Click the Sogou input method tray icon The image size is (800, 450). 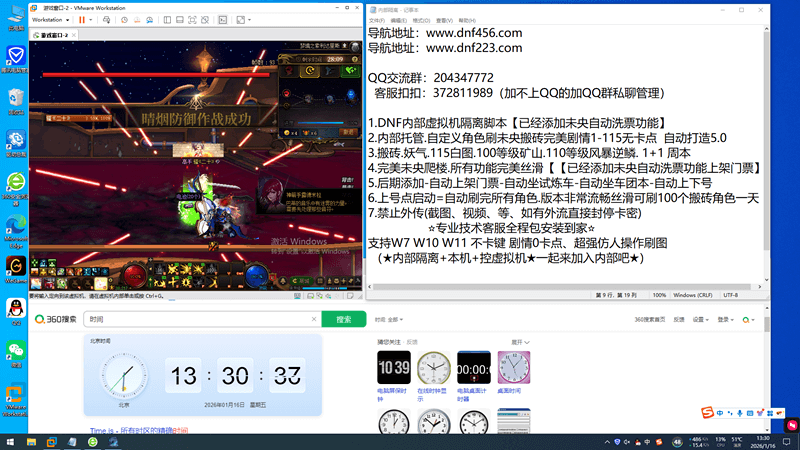[x=707, y=413]
